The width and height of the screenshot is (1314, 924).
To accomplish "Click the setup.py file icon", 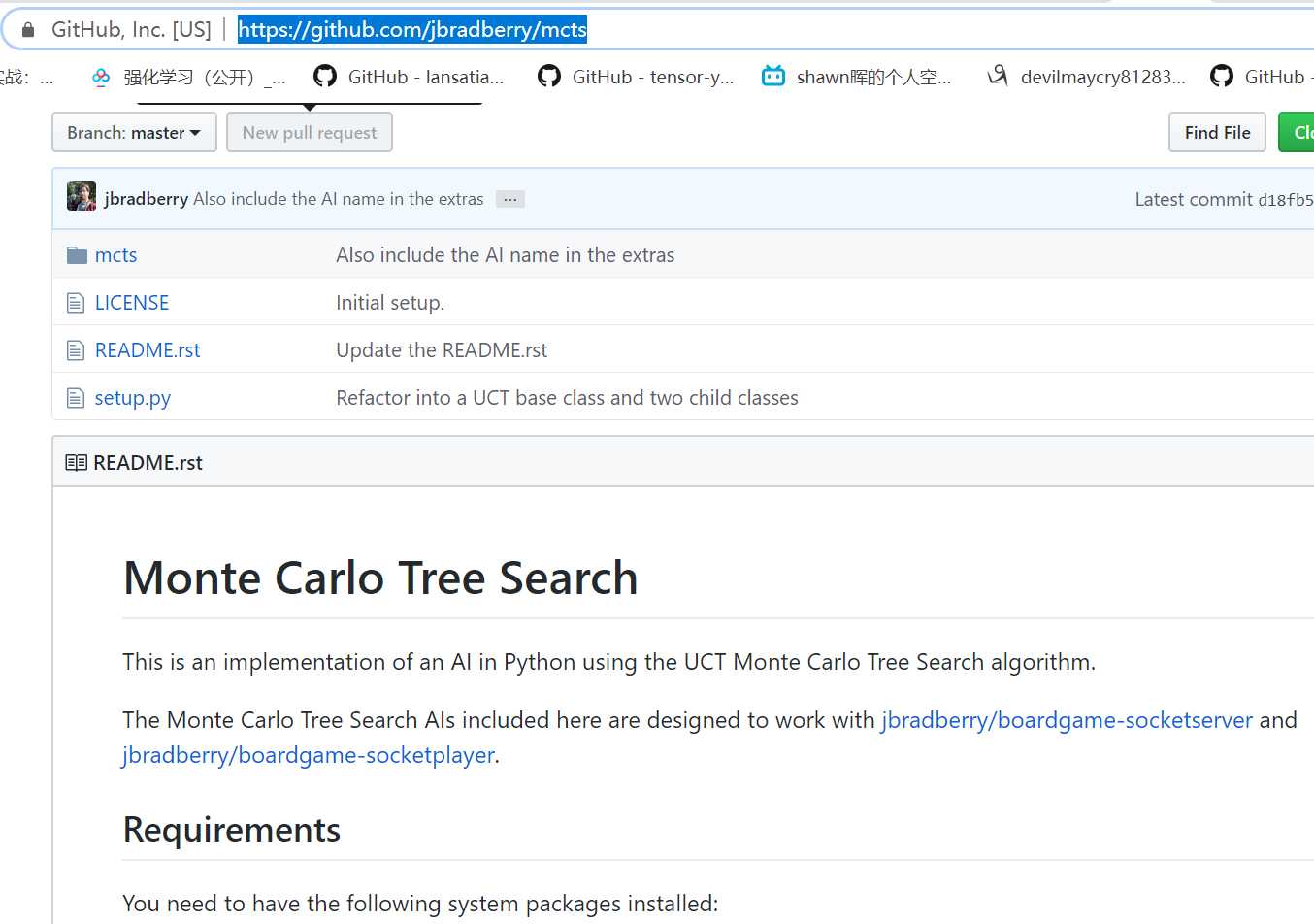I will [x=76, y=398].
